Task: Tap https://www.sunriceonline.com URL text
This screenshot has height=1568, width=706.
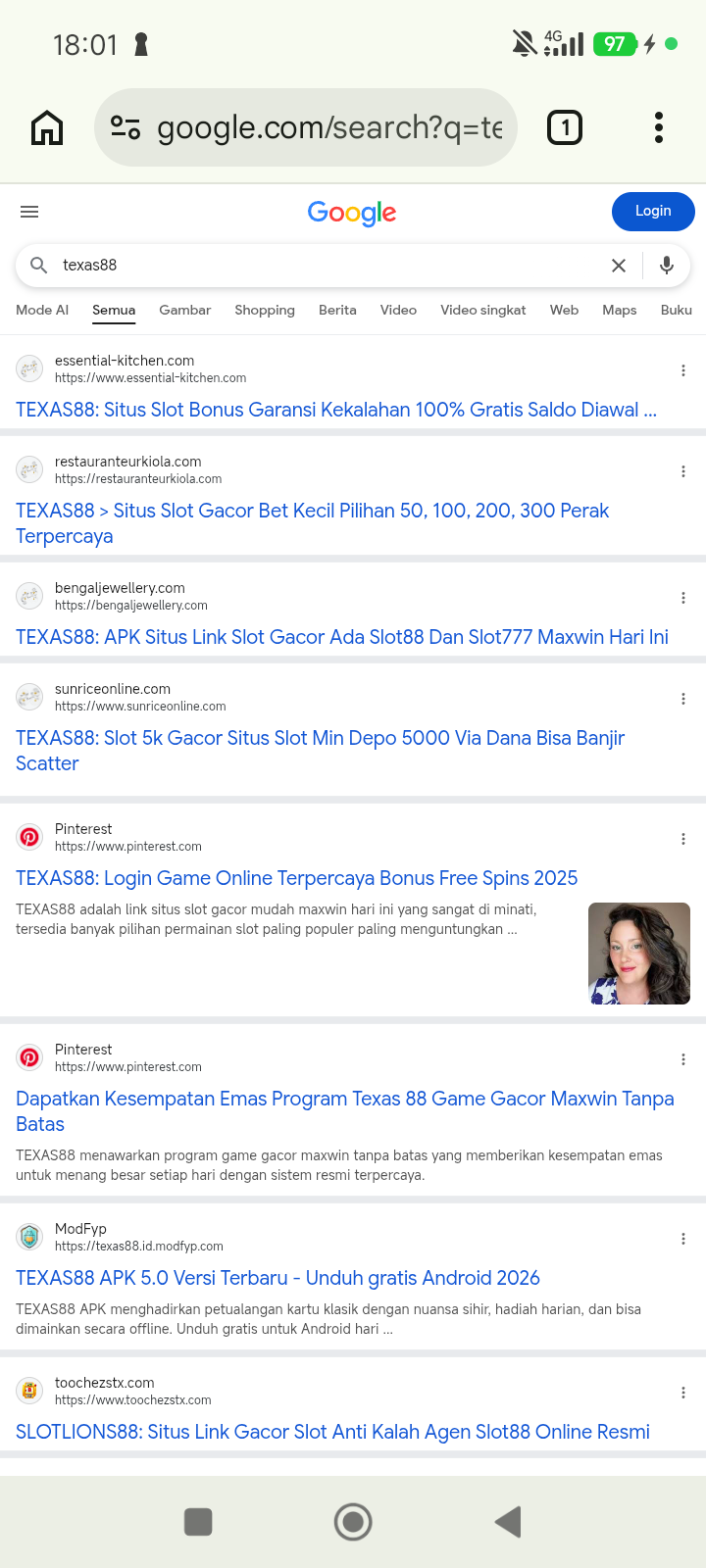Action: tap(140, 707)
